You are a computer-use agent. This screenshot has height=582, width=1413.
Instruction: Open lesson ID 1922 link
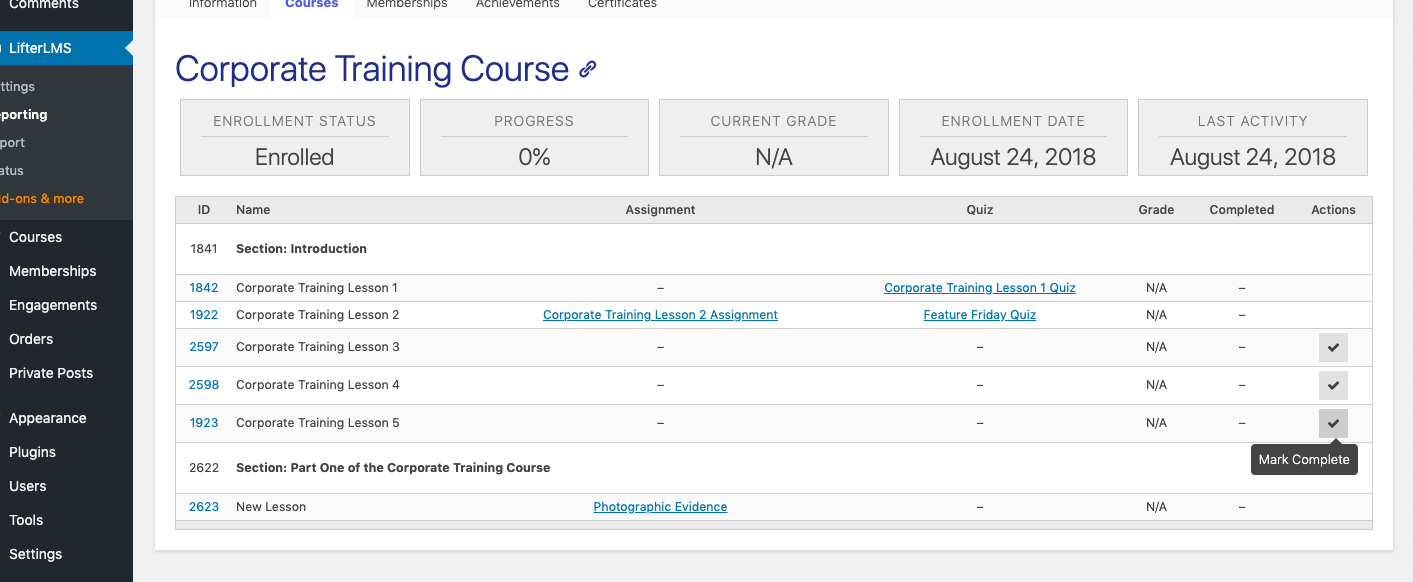click(204, 315)
